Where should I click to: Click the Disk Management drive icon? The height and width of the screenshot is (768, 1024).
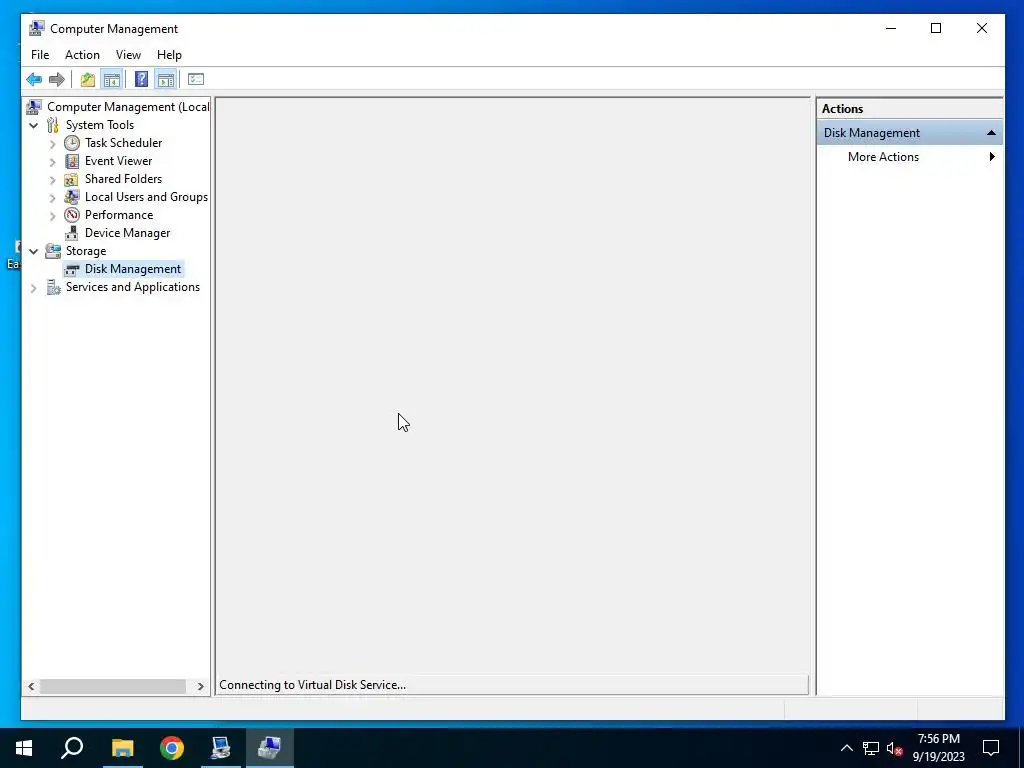[x=72, y=269]
